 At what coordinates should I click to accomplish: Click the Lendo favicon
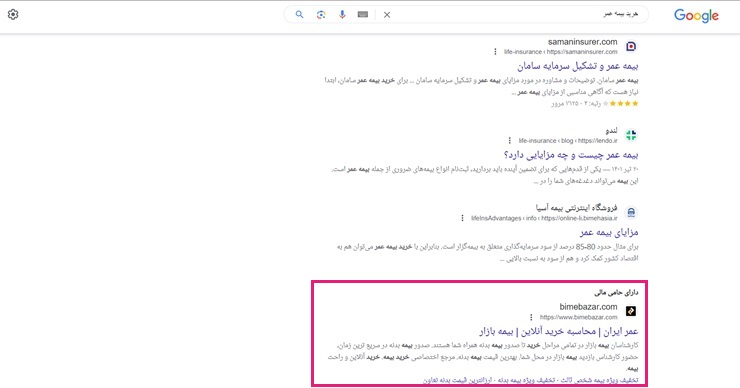pos(631,135)
